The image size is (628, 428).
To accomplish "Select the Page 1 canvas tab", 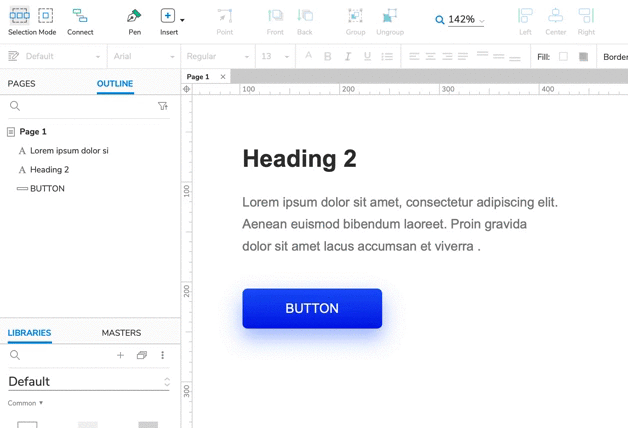I will tap(198, 77).
